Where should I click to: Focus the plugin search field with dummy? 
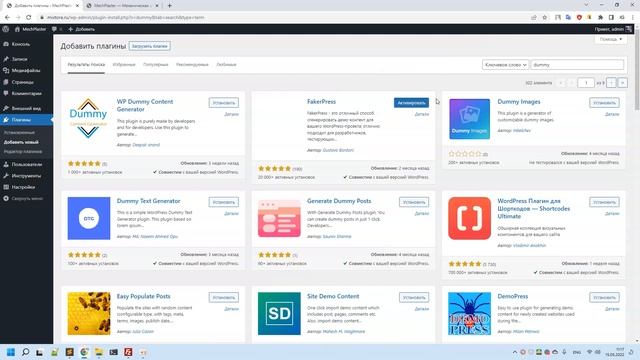[577, 65]
